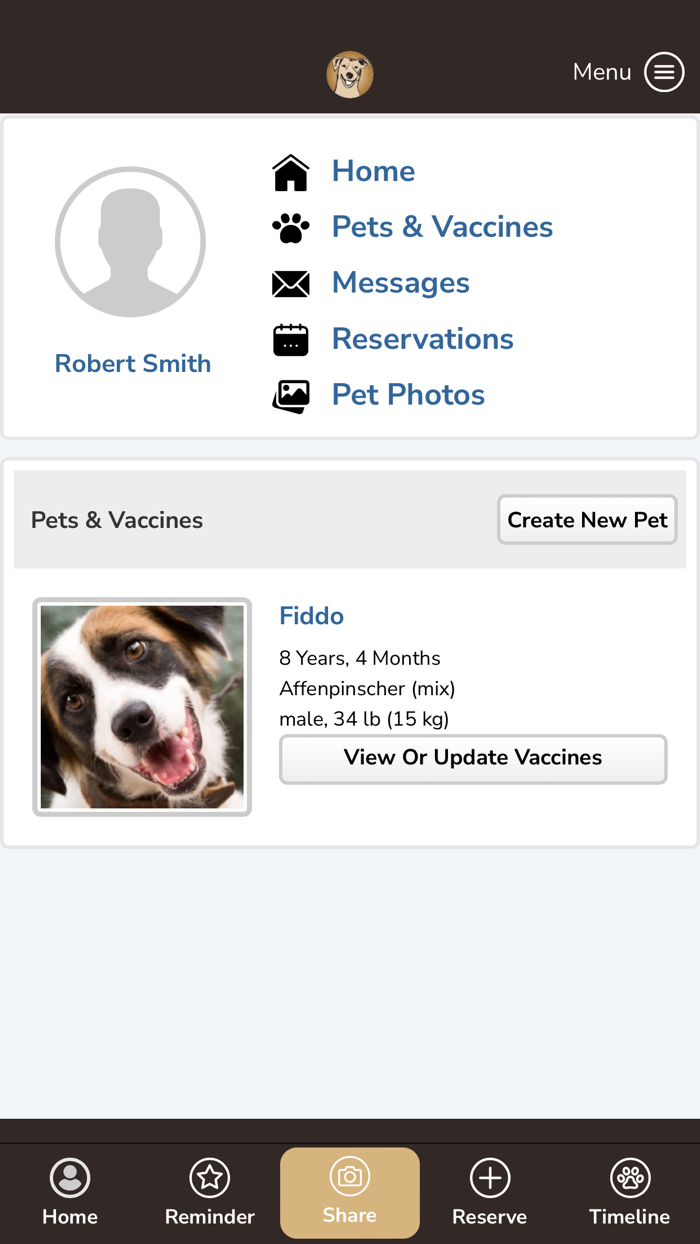The height and width of the screenshot is (1244, 700).
Task: Click the photo icon beside Pet Photos
Action: click(x=290, y=395)
